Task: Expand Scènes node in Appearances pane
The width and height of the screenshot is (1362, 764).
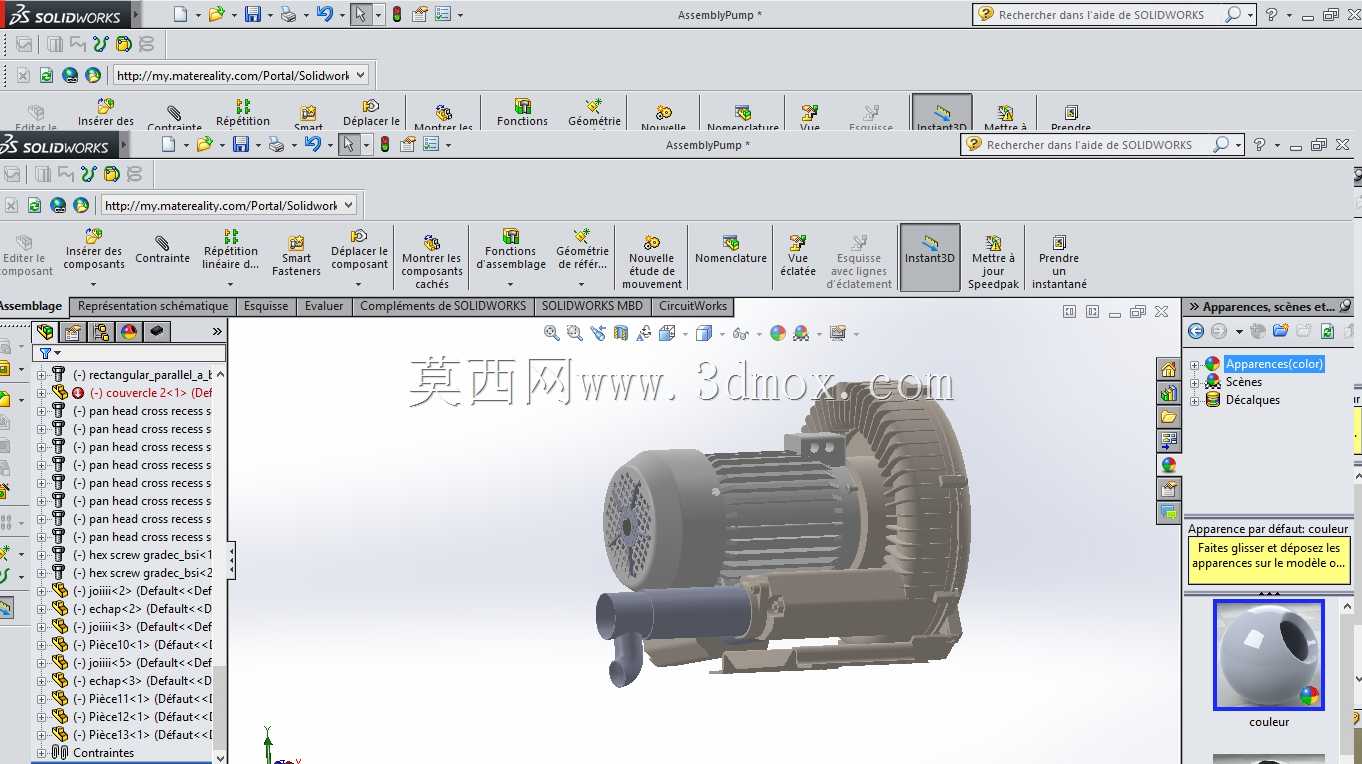Action: pos(1194,382)
